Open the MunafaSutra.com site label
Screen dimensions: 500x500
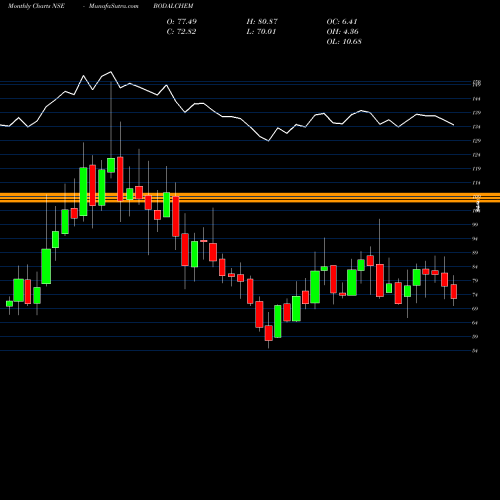(113, 6)
